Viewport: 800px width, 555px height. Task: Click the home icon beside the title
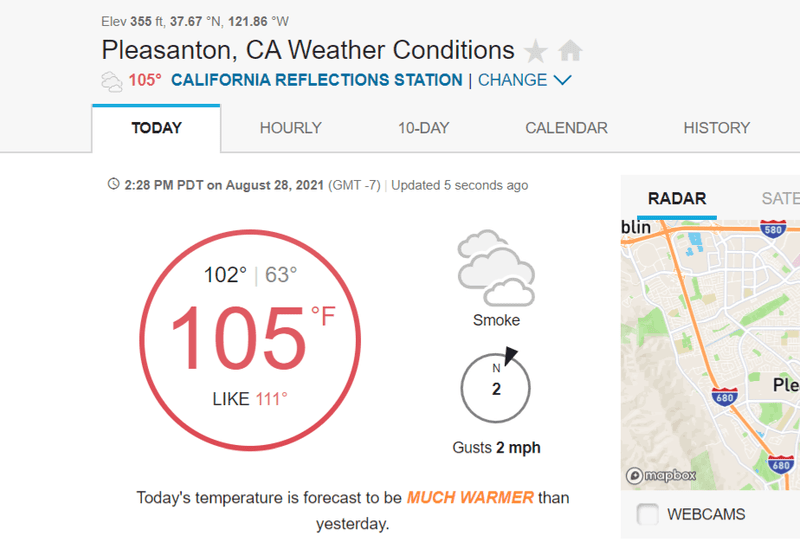pos(570,51)
